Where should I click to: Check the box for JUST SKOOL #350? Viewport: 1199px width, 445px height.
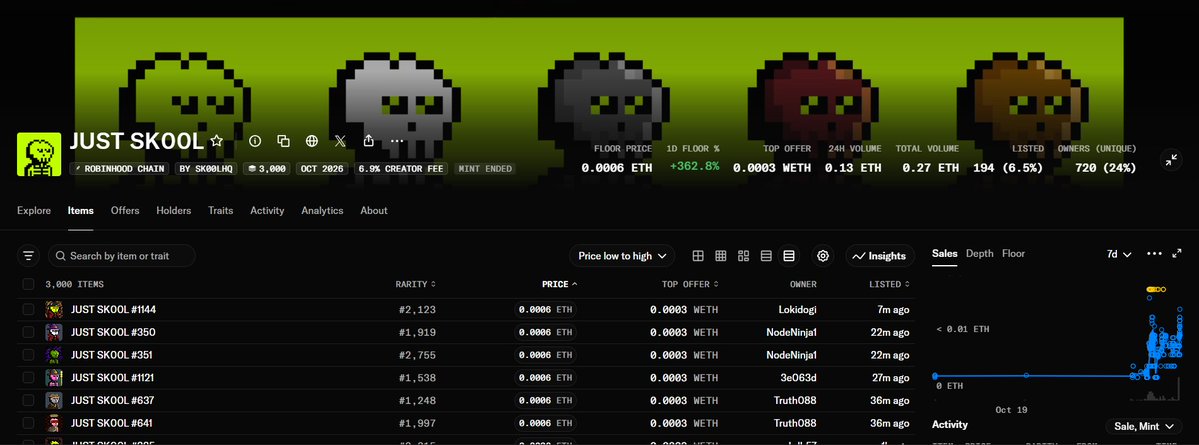coord(28,333)
